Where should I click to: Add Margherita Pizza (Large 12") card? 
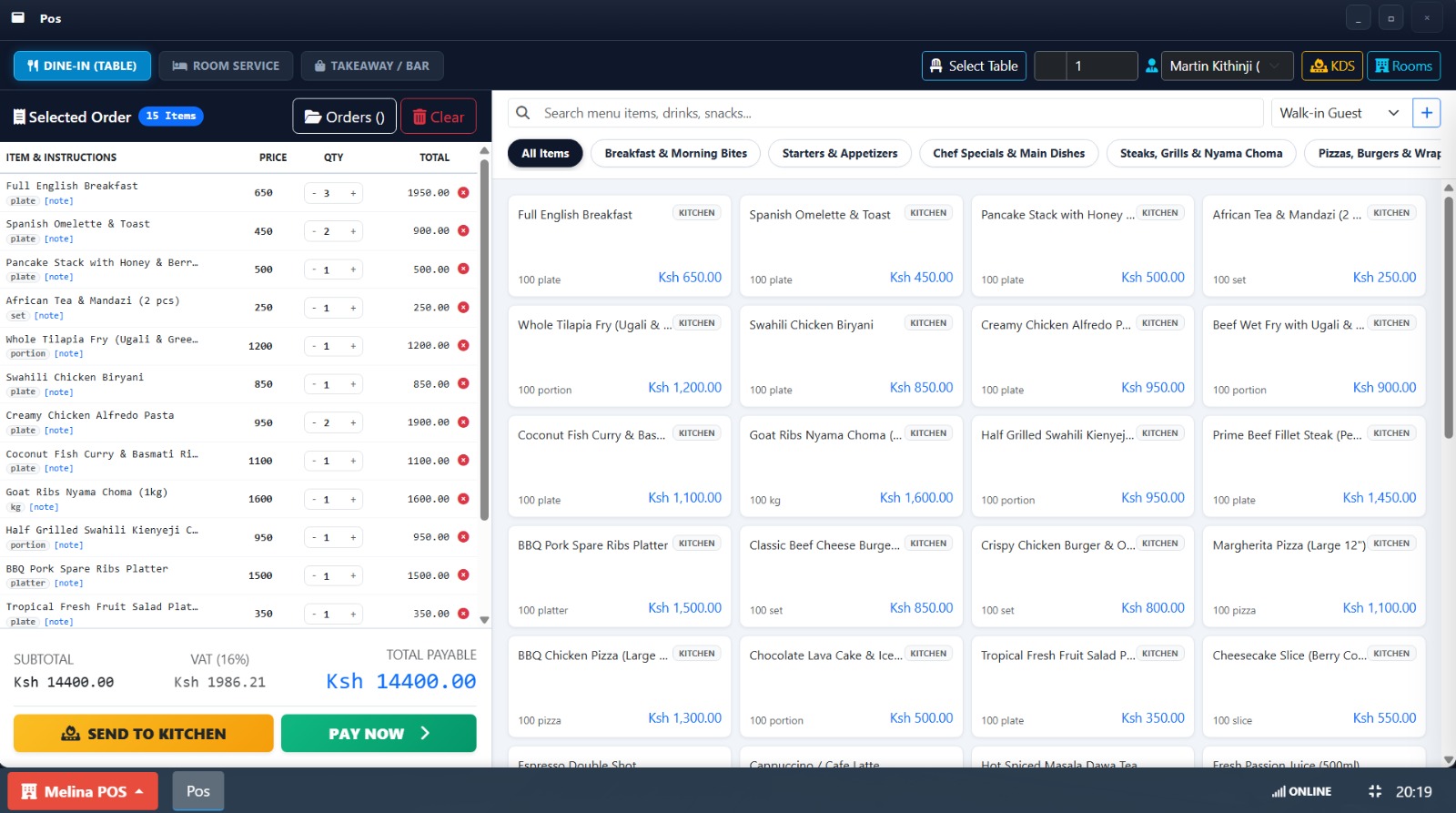(x=1314, y=575)
